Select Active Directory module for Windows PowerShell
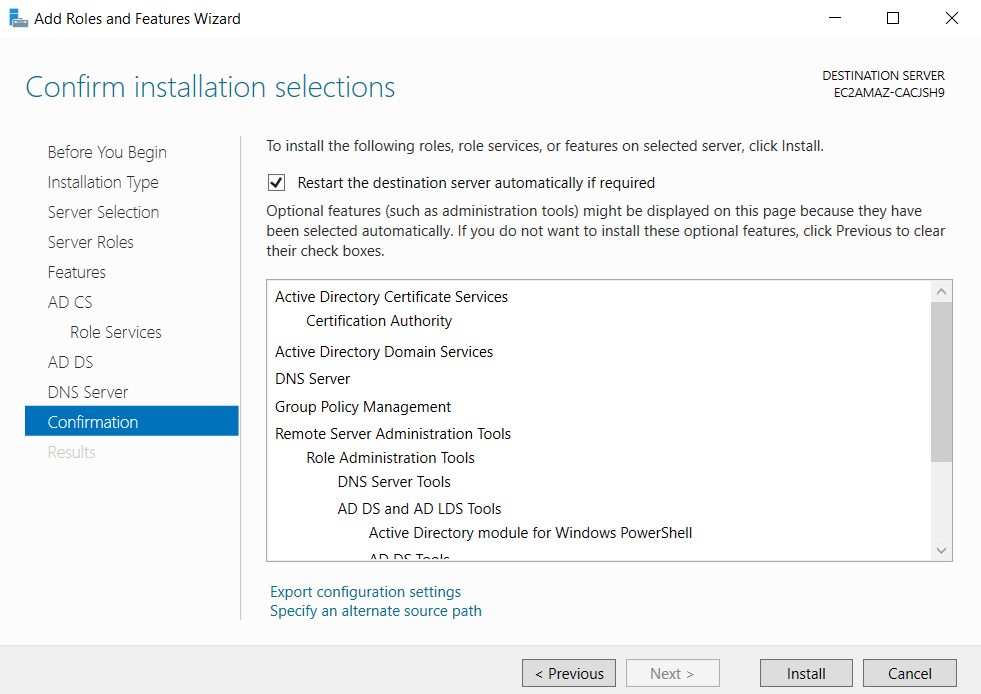 tap(531, 533)
